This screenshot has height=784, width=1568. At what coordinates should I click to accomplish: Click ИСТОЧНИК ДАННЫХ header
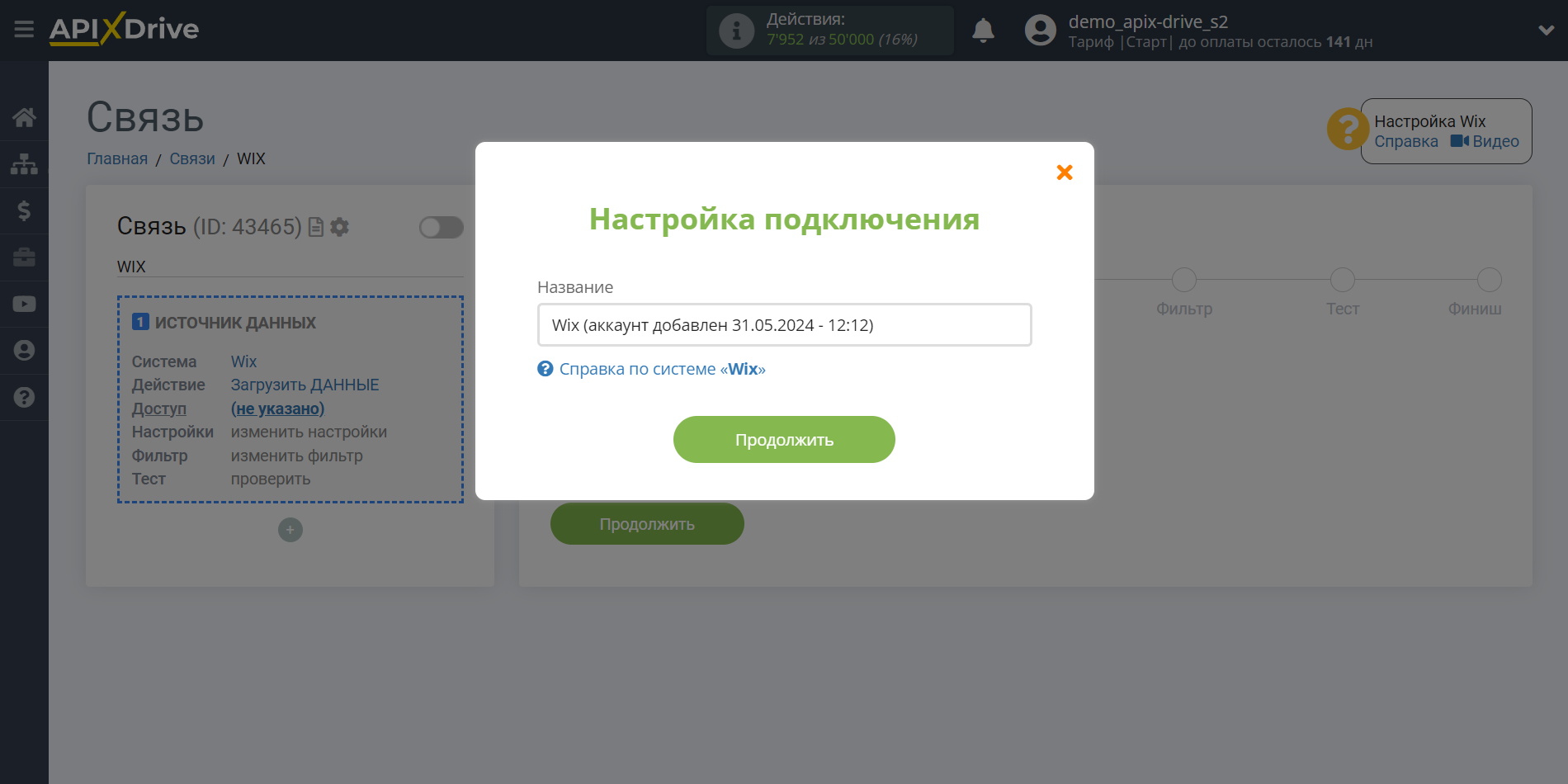(x=235, y=323)
